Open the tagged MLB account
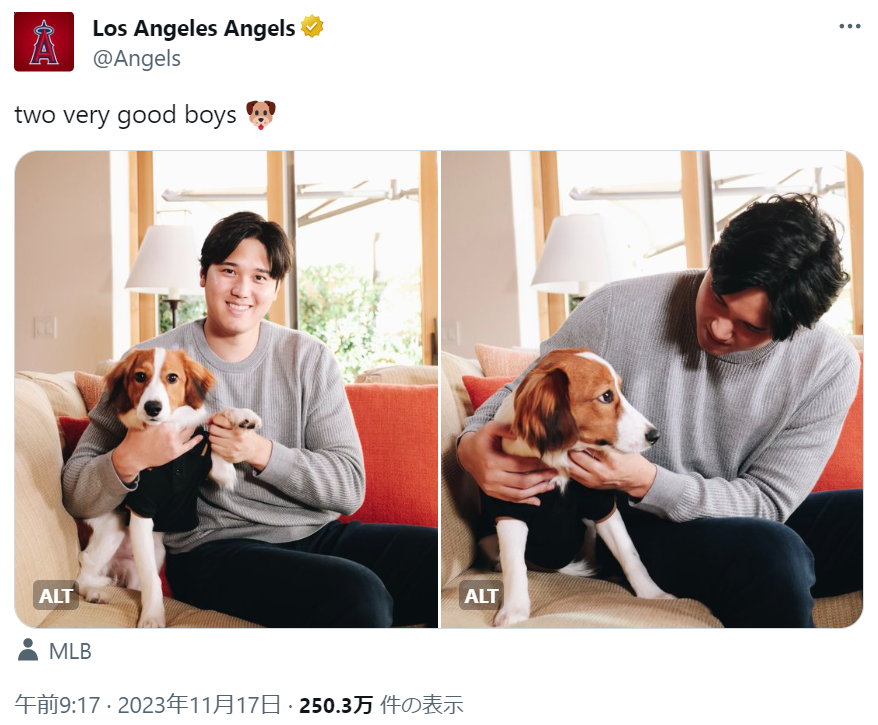The image size is (878, 725). [70, 651]
